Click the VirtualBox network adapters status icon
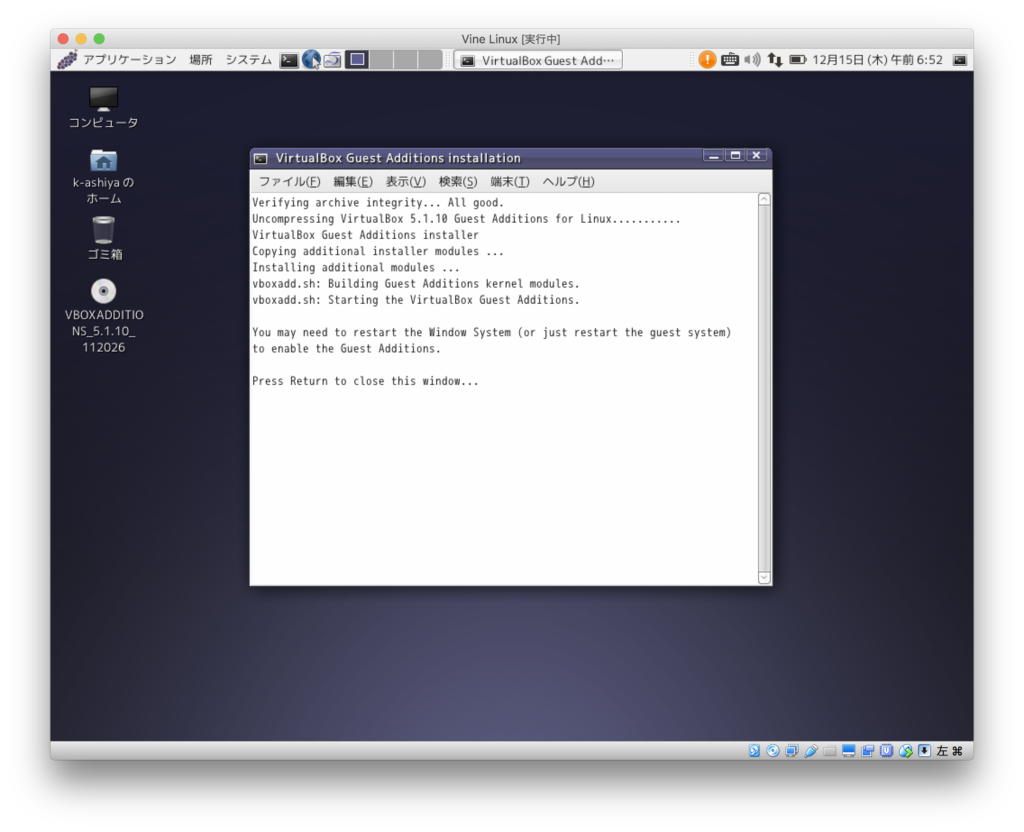 coord(792,751)
